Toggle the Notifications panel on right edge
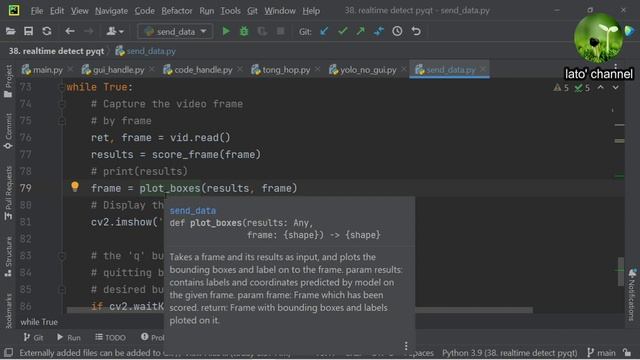 632,294
